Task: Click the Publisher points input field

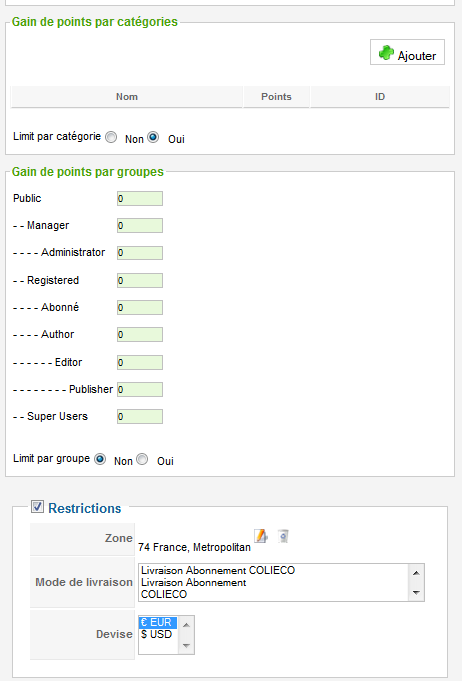Action: pyautogui.click(x=140, y=390)
